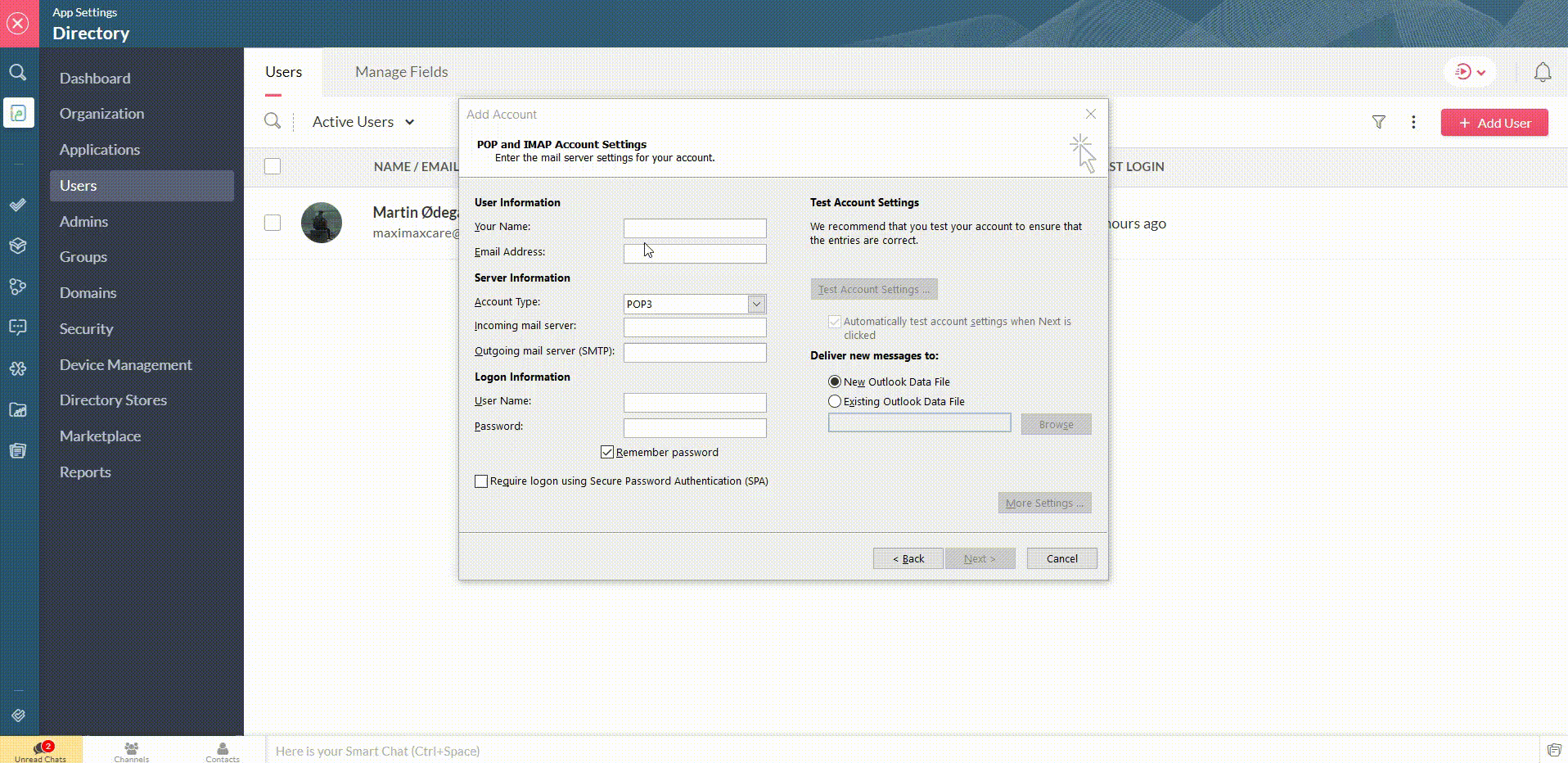This screenshot has width=1568, height=763.
Task: Click the Add User button
Action: [x=1494, y=123]
